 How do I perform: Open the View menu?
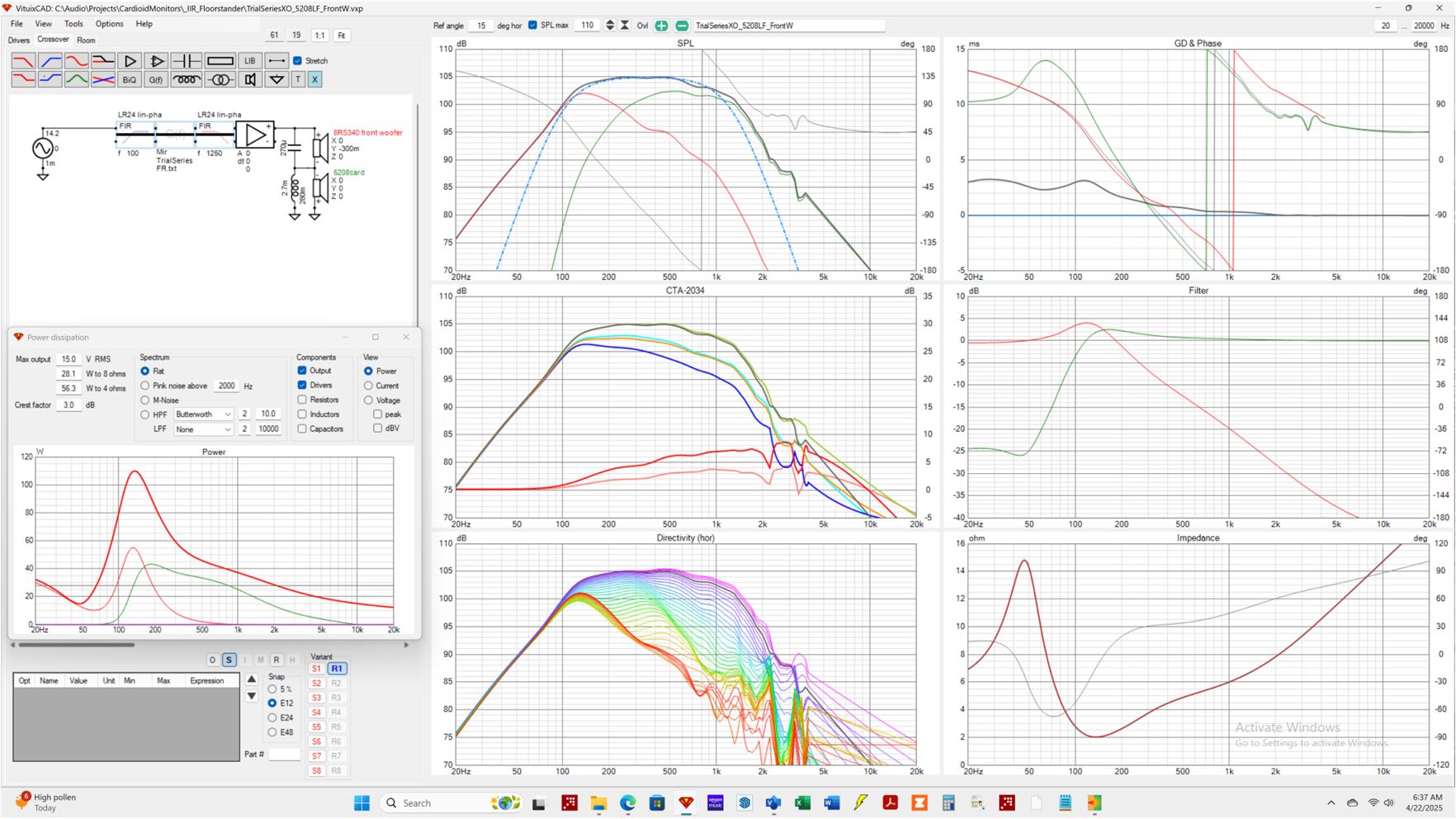(x=43, y=24)
